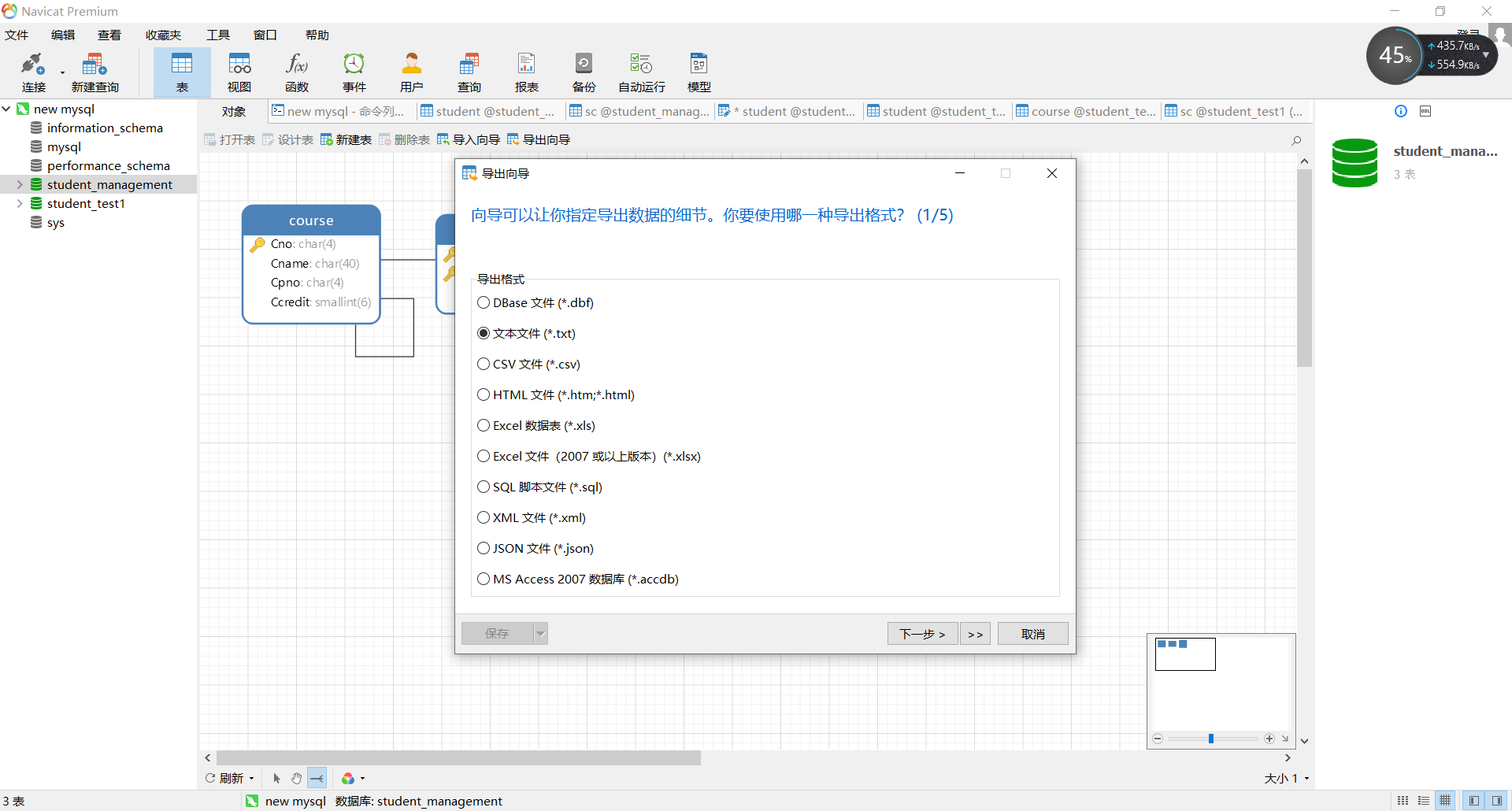Select Excel 数据表 (*.xls) format
This screenshot has height=811, width=1512.
coord(536,425)
